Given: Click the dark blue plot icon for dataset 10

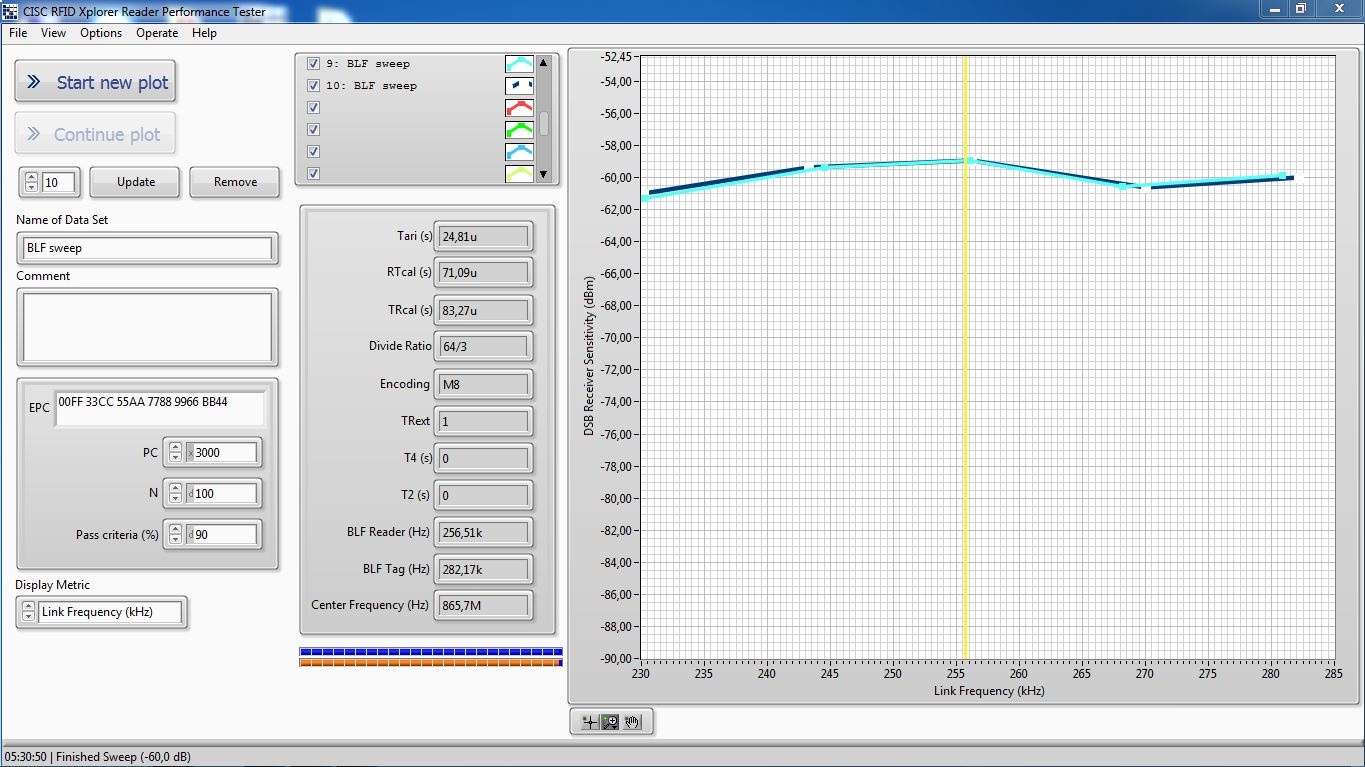Looking at the screenshot, I should pyautogui.click(x=519, y=86).
